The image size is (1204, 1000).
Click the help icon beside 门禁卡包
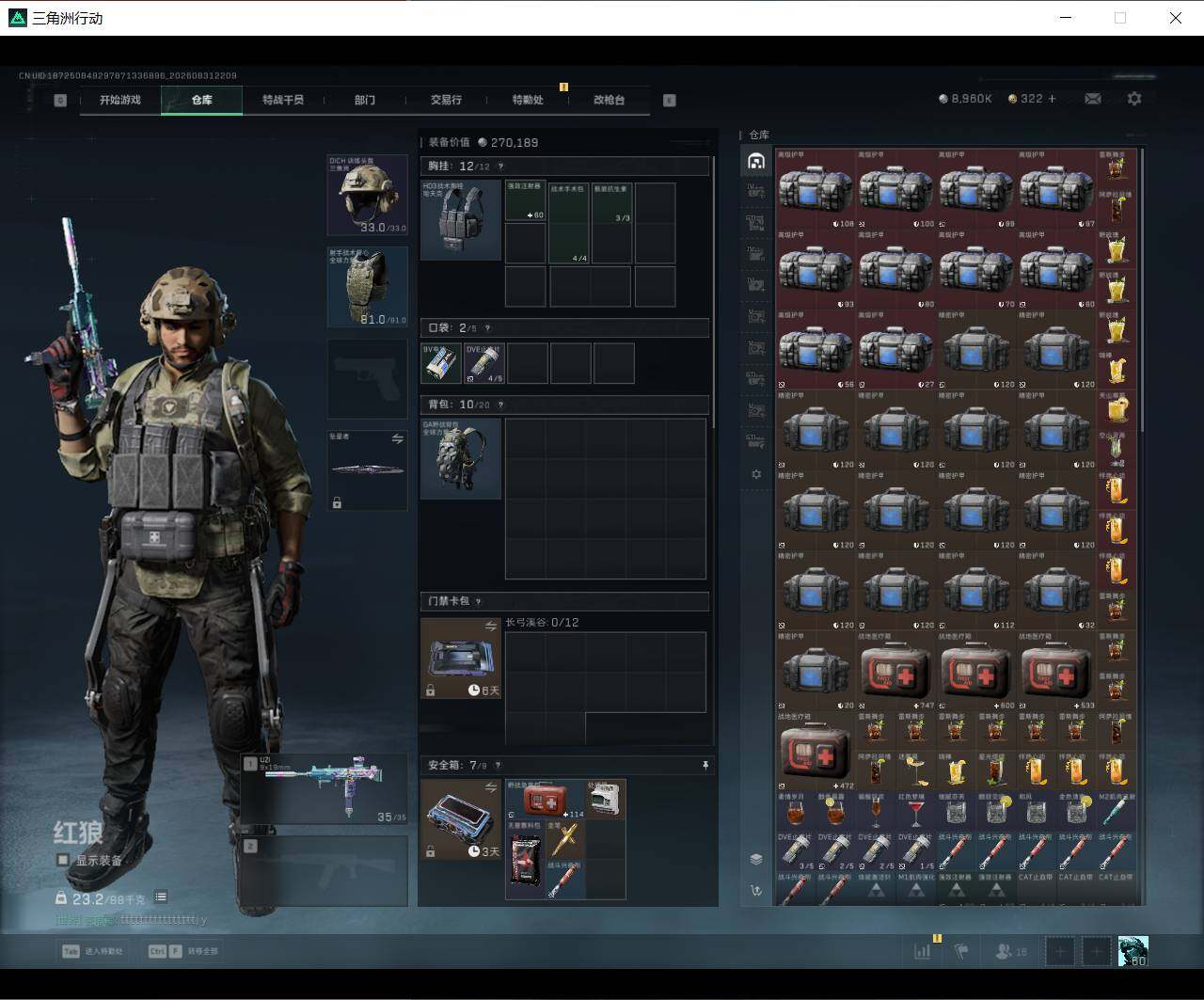click(x=479, y=601)
